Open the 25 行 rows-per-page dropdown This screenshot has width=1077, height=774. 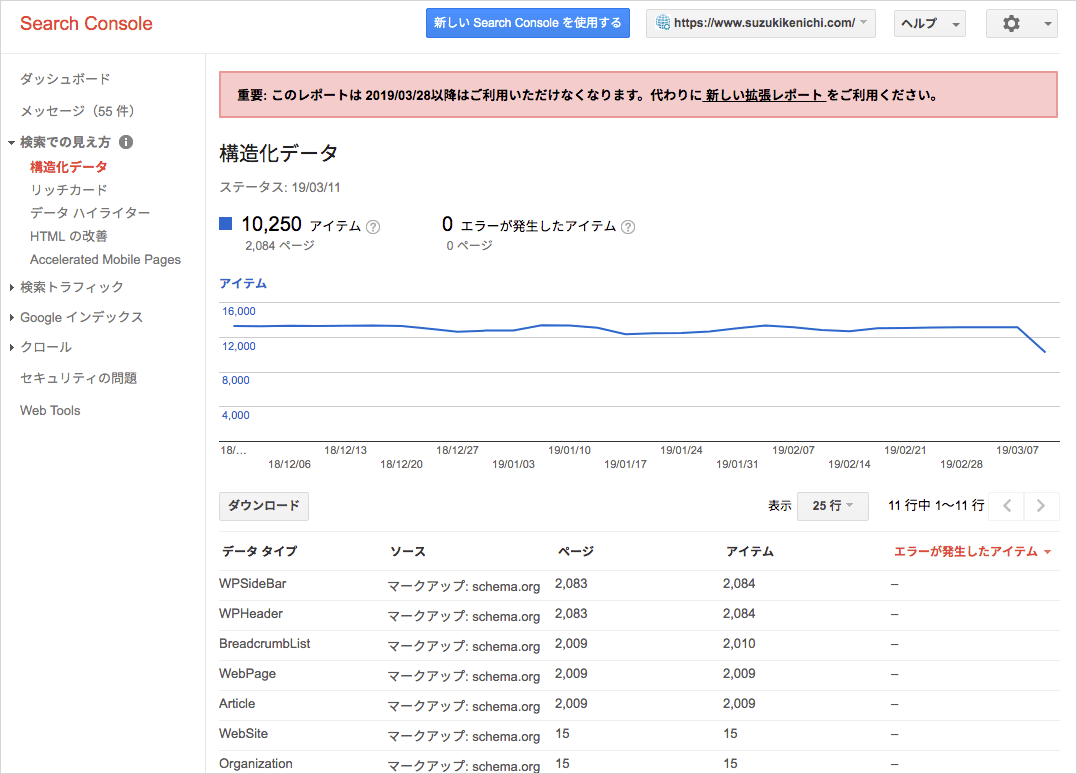point(832,506)
